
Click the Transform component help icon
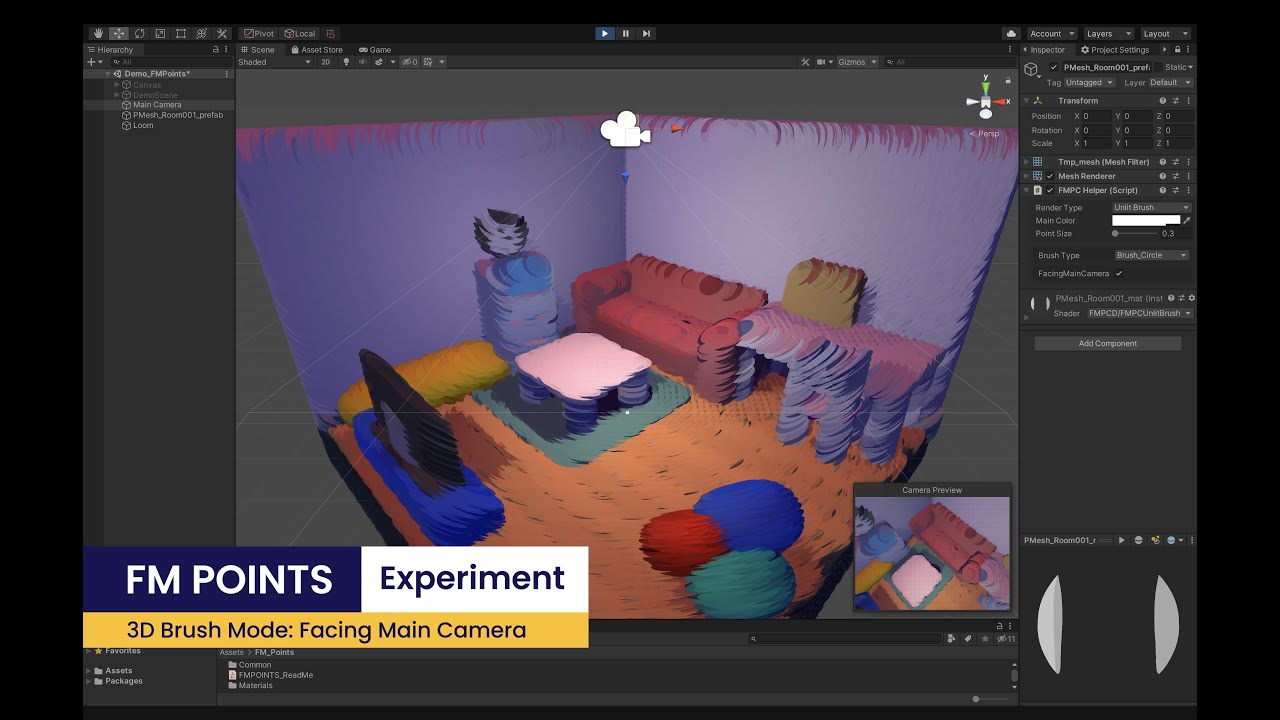[1163, 100]
